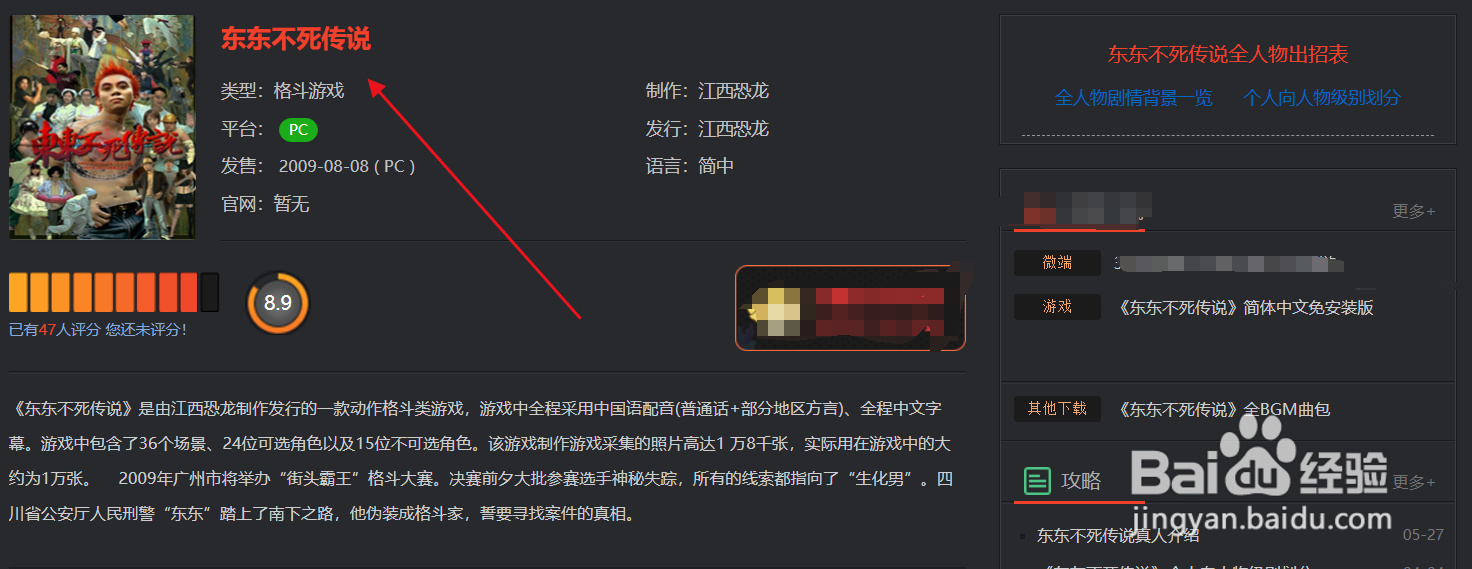Click the orange 微端 tag label
Viewport: 1472px width, 569px height.
1057,263
